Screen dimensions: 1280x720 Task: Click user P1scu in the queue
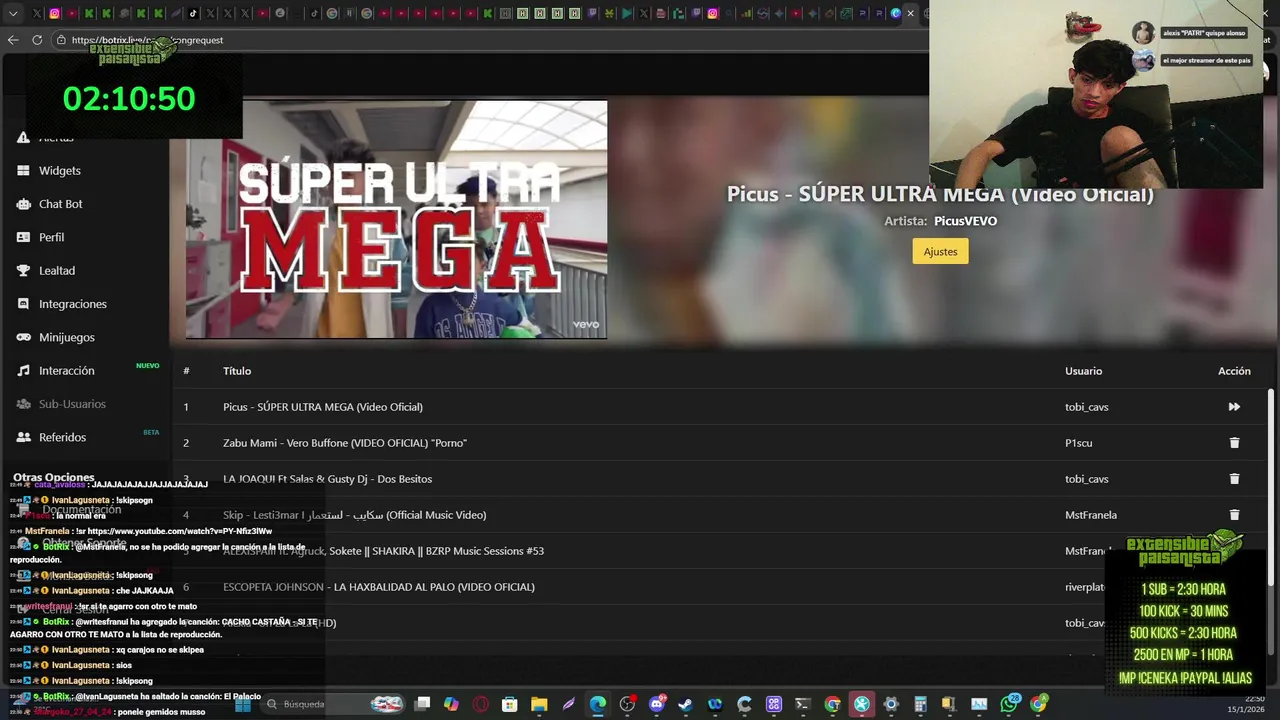(x=1079, y=443)
